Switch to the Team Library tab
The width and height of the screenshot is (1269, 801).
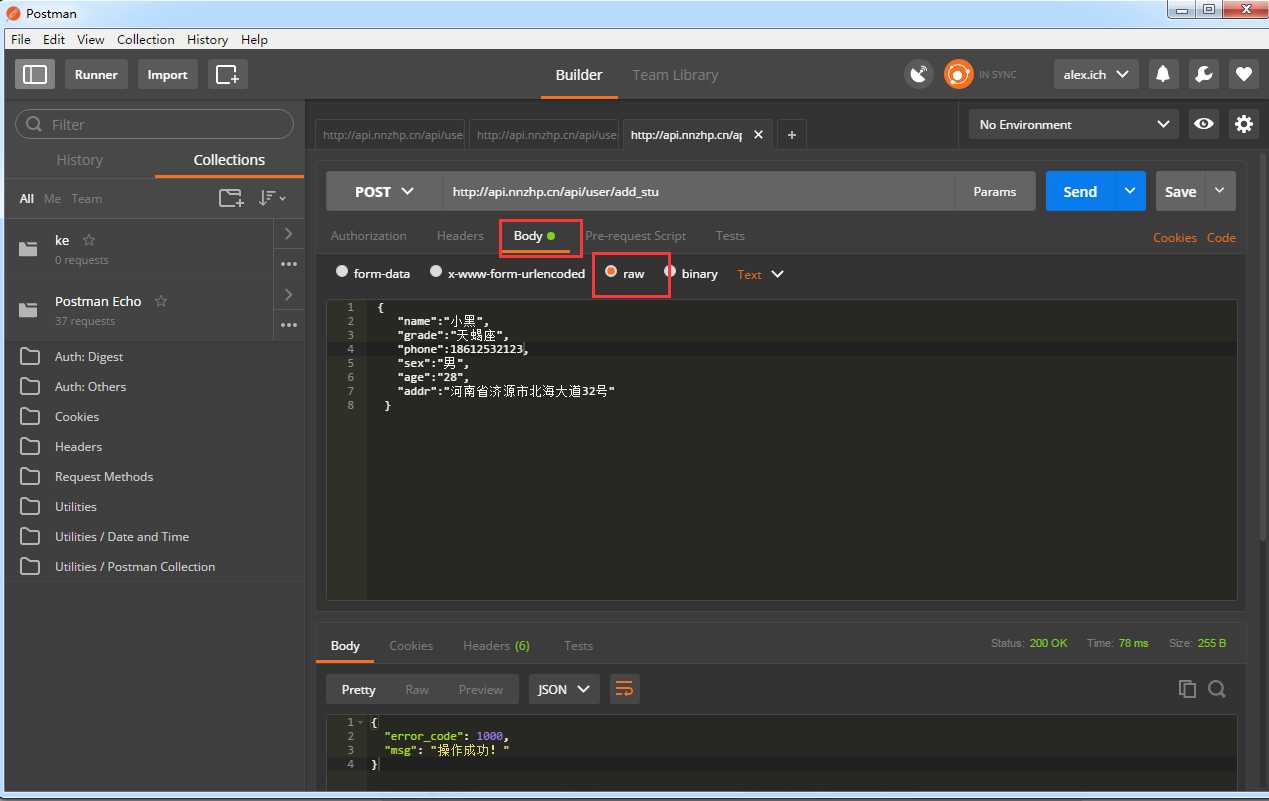pyautogui.click(x=675, y=75)
